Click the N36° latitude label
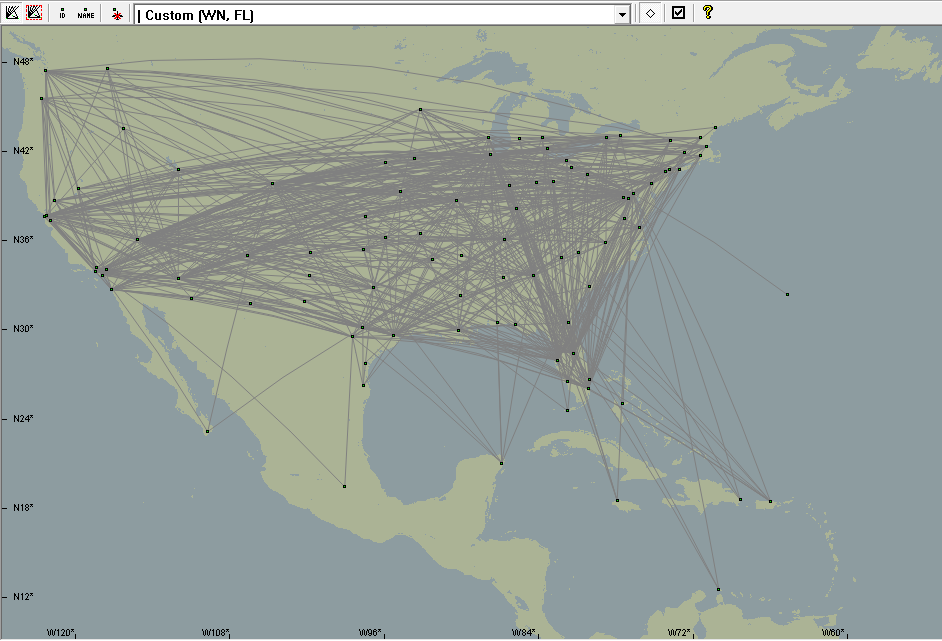The height and width of the screenshot is (641, 942). pos(23,240)
